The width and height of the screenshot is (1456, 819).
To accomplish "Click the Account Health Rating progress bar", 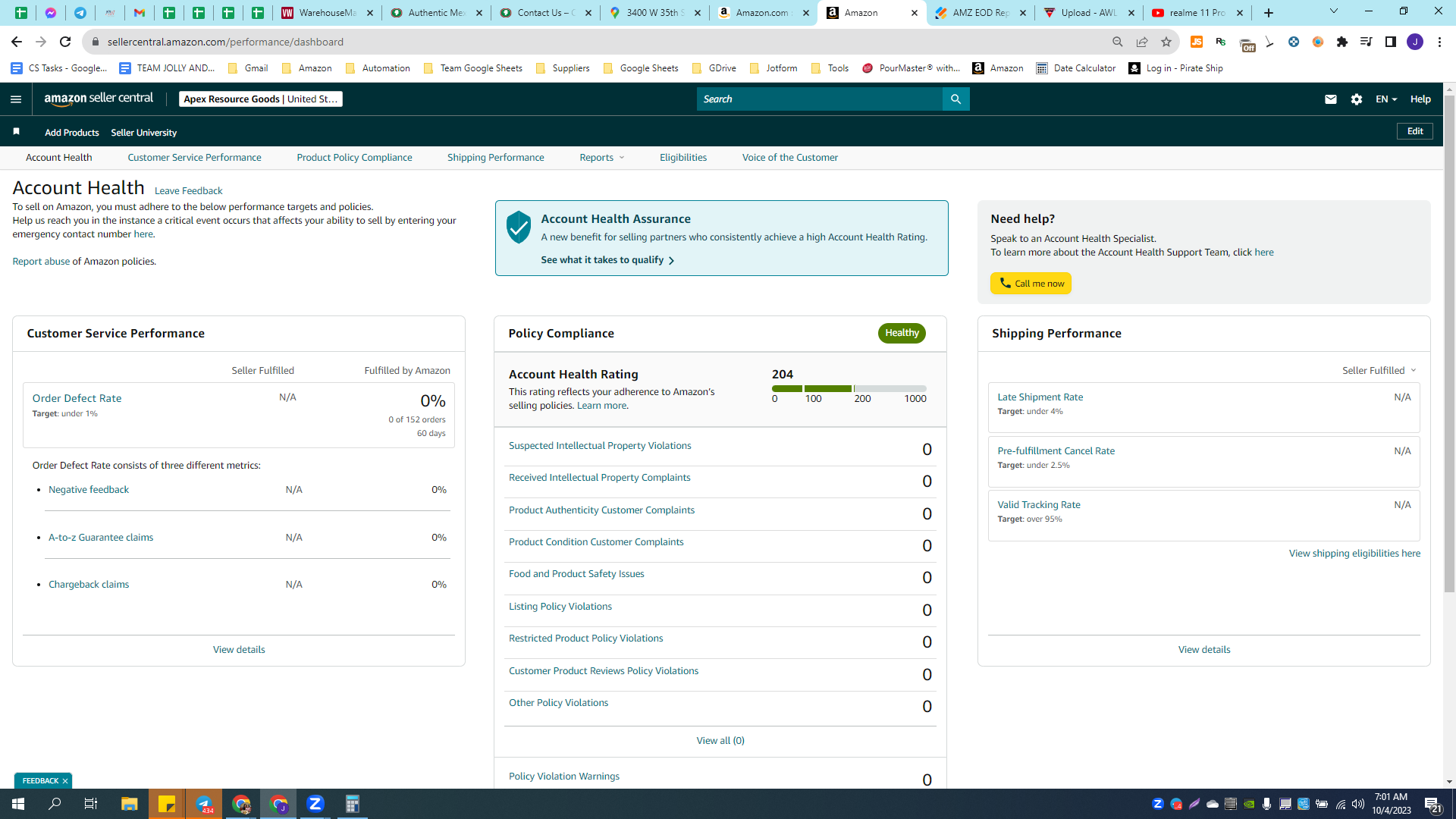I will 849,388.
